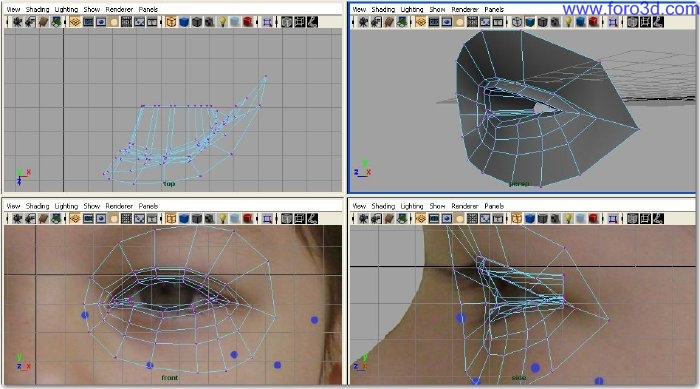Image resolution: width=700 pixels, height=389 pixels.
Task: Click Use All Lights bulb in persp panel
Action: click(x=568, y=21)
